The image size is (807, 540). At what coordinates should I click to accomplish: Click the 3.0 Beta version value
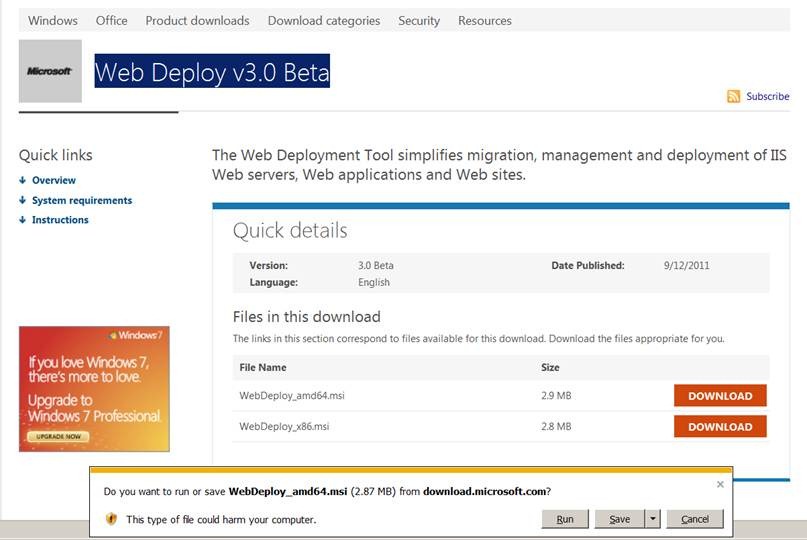(376, 266)
